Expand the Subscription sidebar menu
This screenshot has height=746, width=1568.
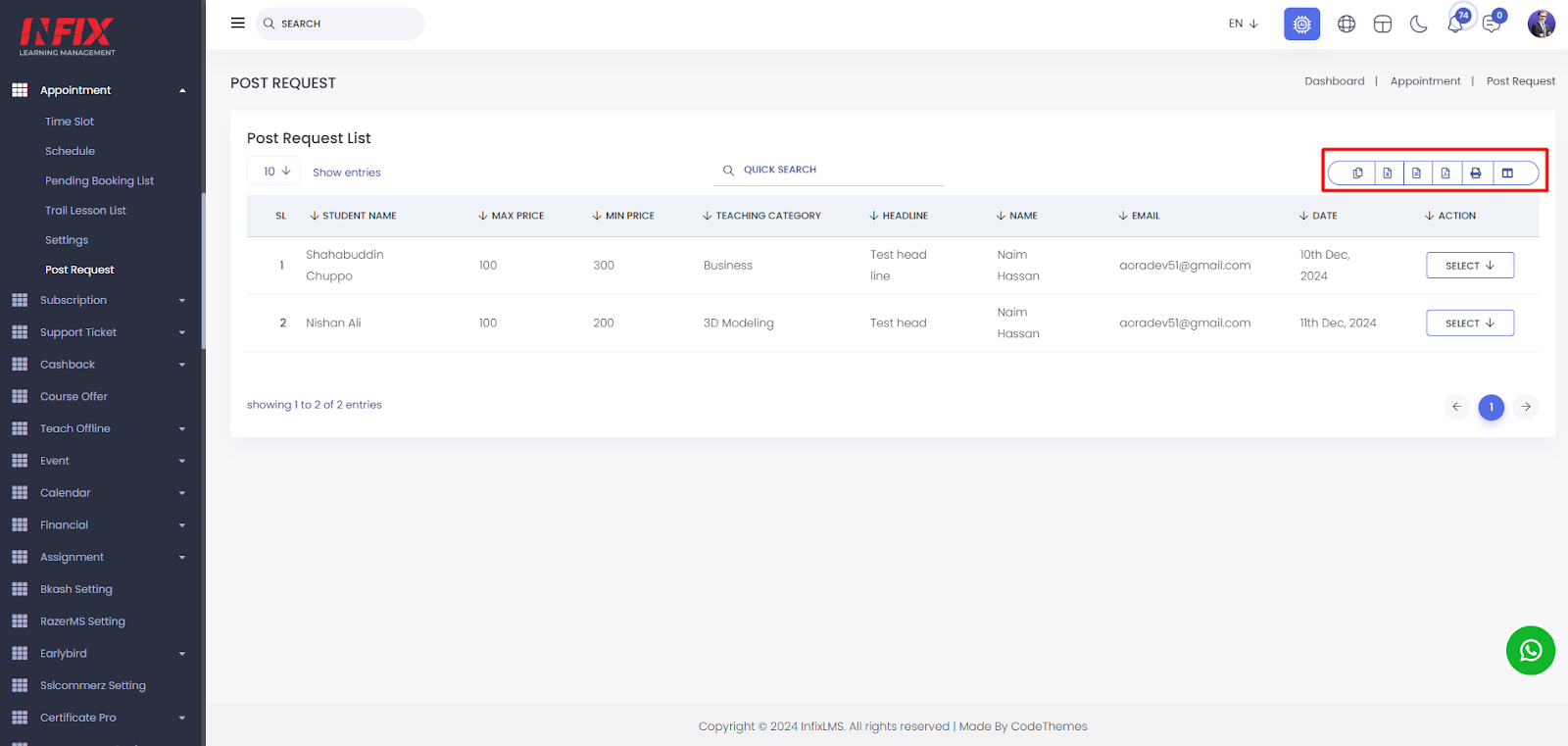click(x=99, y=300)
